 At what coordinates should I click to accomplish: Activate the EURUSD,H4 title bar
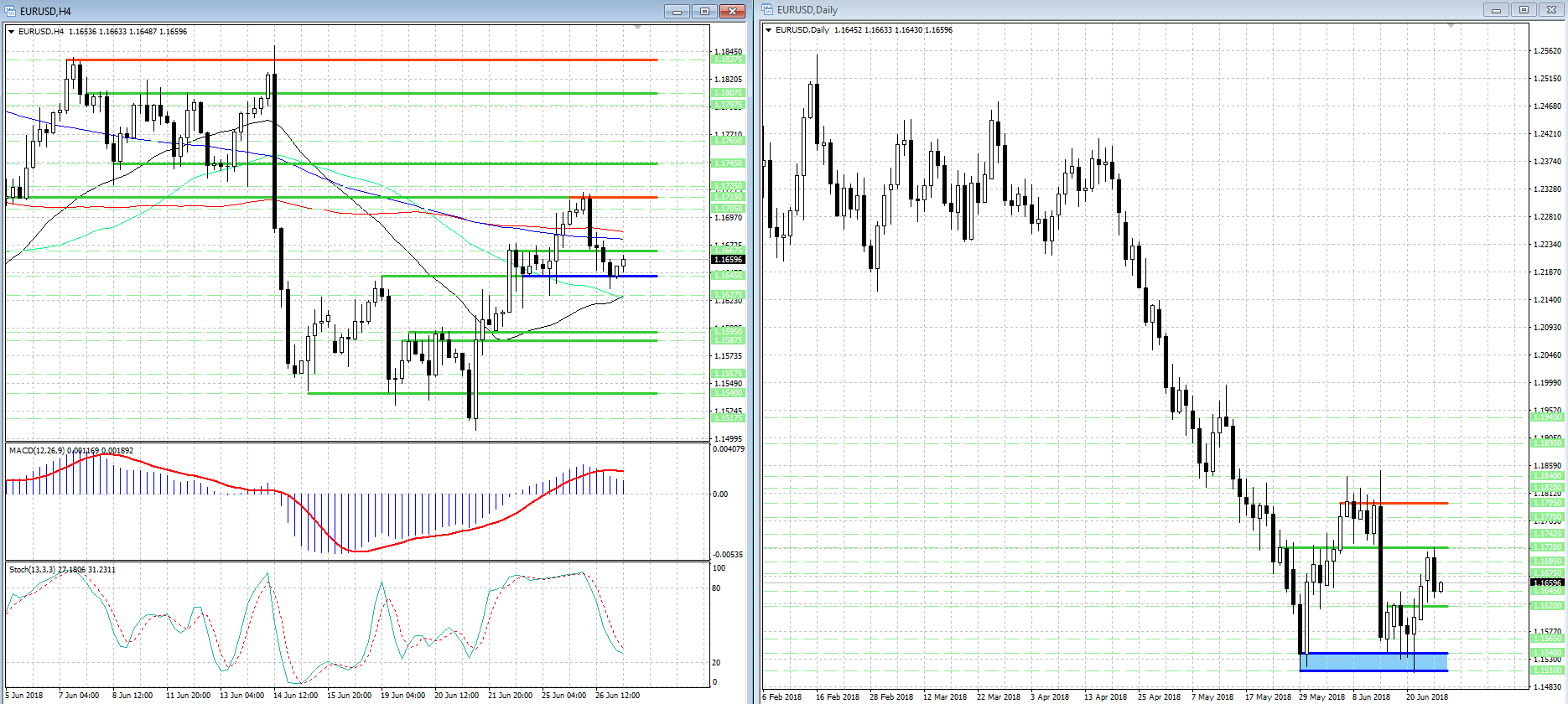point(335,11)
